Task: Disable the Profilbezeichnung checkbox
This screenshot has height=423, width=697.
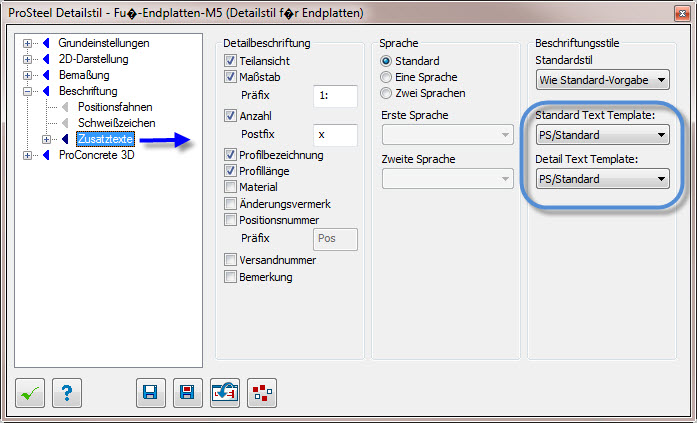Action: (230, 155)
